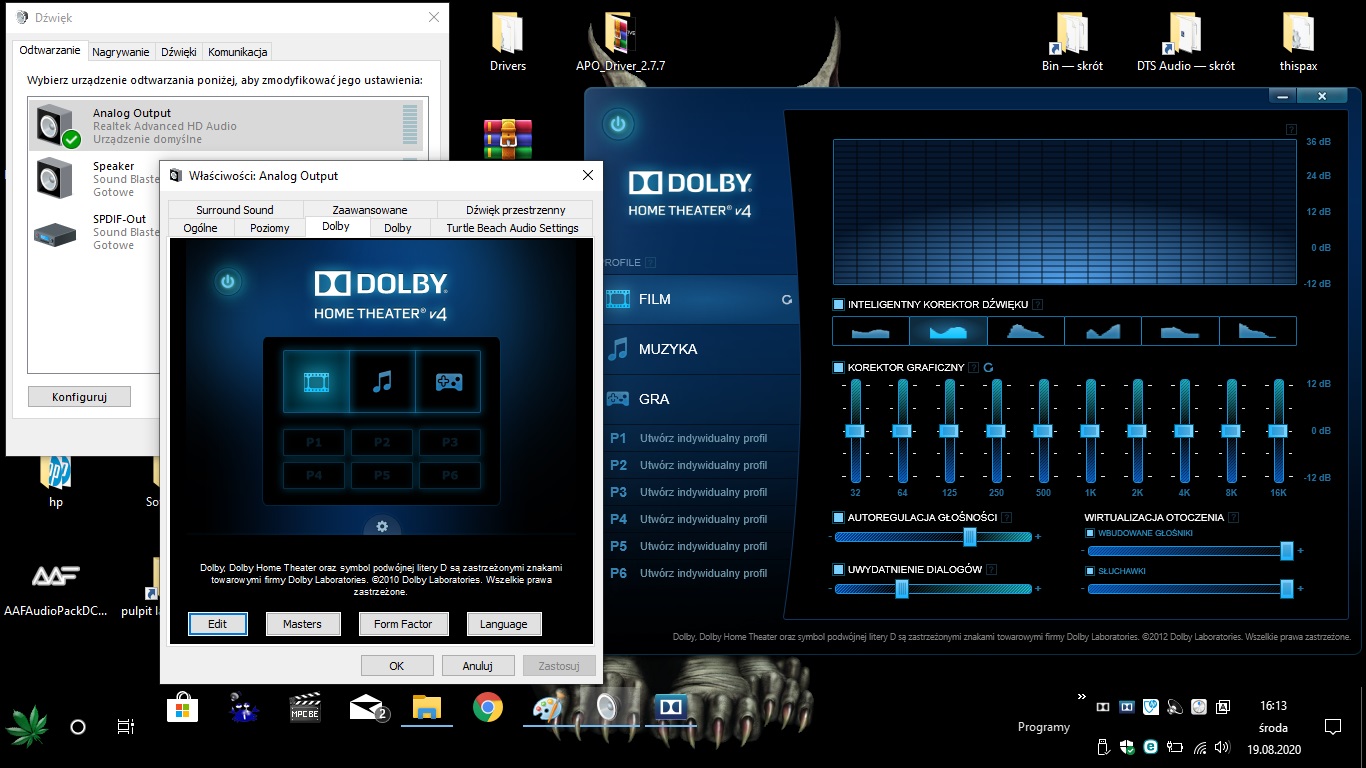This screenshot has width=1366, height=768.
Task: Enable Inteligentny Korektor Dźwięku checkbox
Action: click(x=838, y=305)
